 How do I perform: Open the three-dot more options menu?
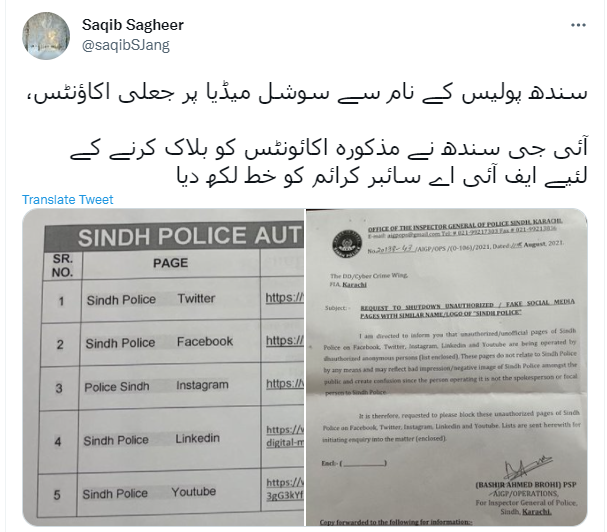578,25
